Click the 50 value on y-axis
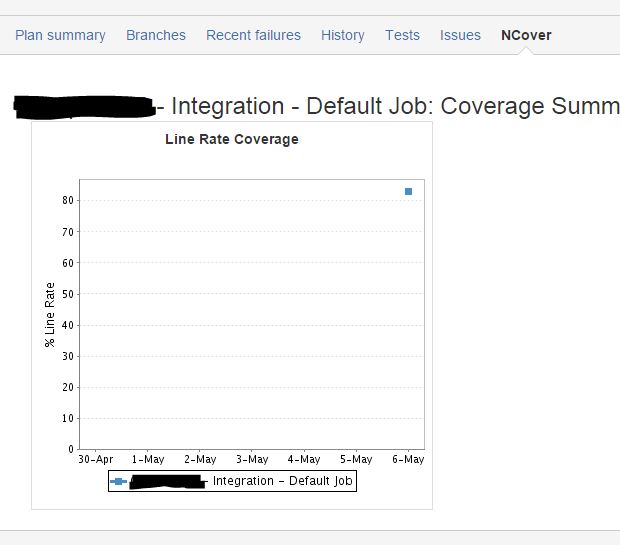This screenshot has width=620, height=545. [68, 294]
